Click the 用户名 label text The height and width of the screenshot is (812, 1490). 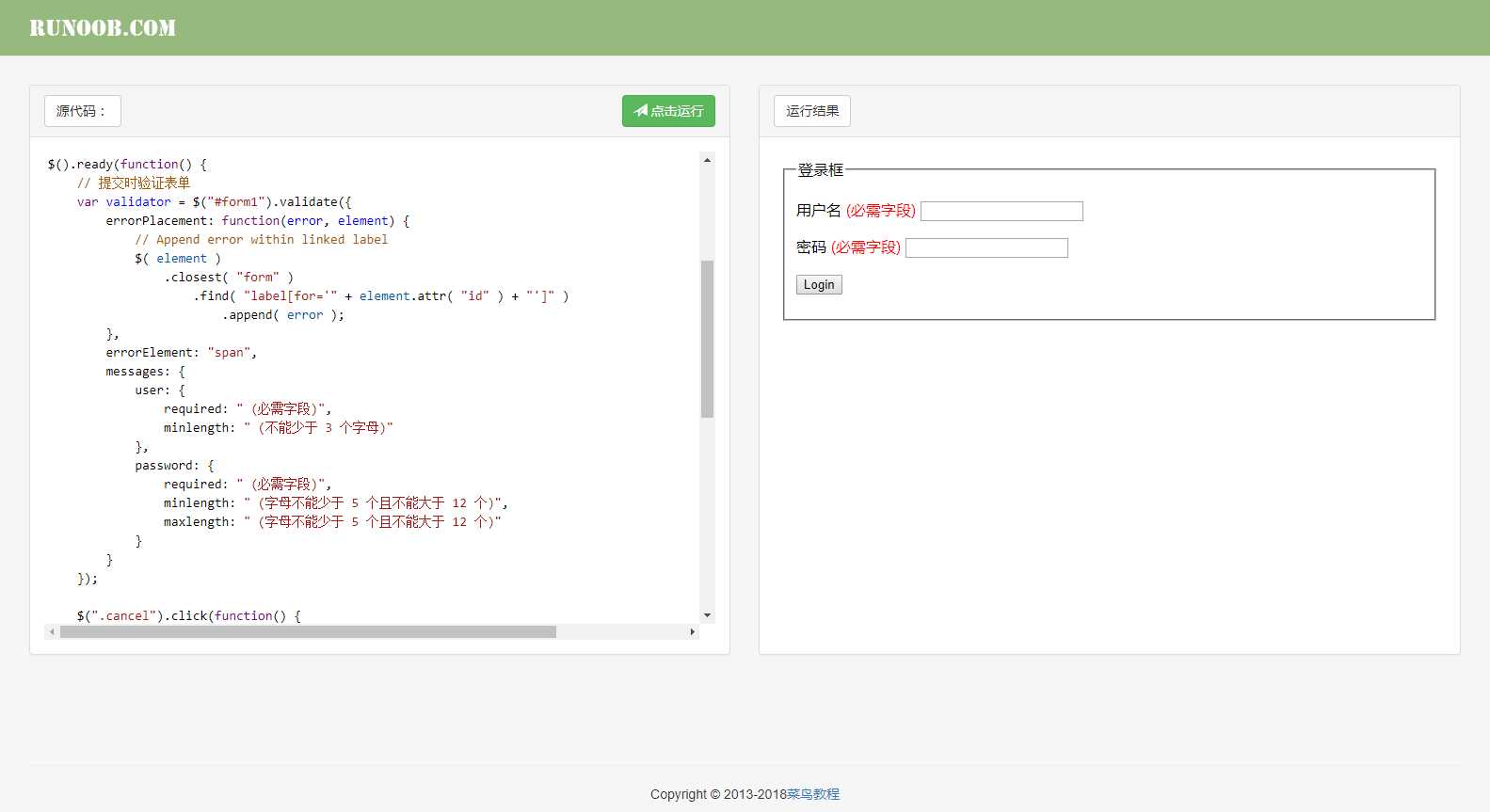(x=819, y=211)
